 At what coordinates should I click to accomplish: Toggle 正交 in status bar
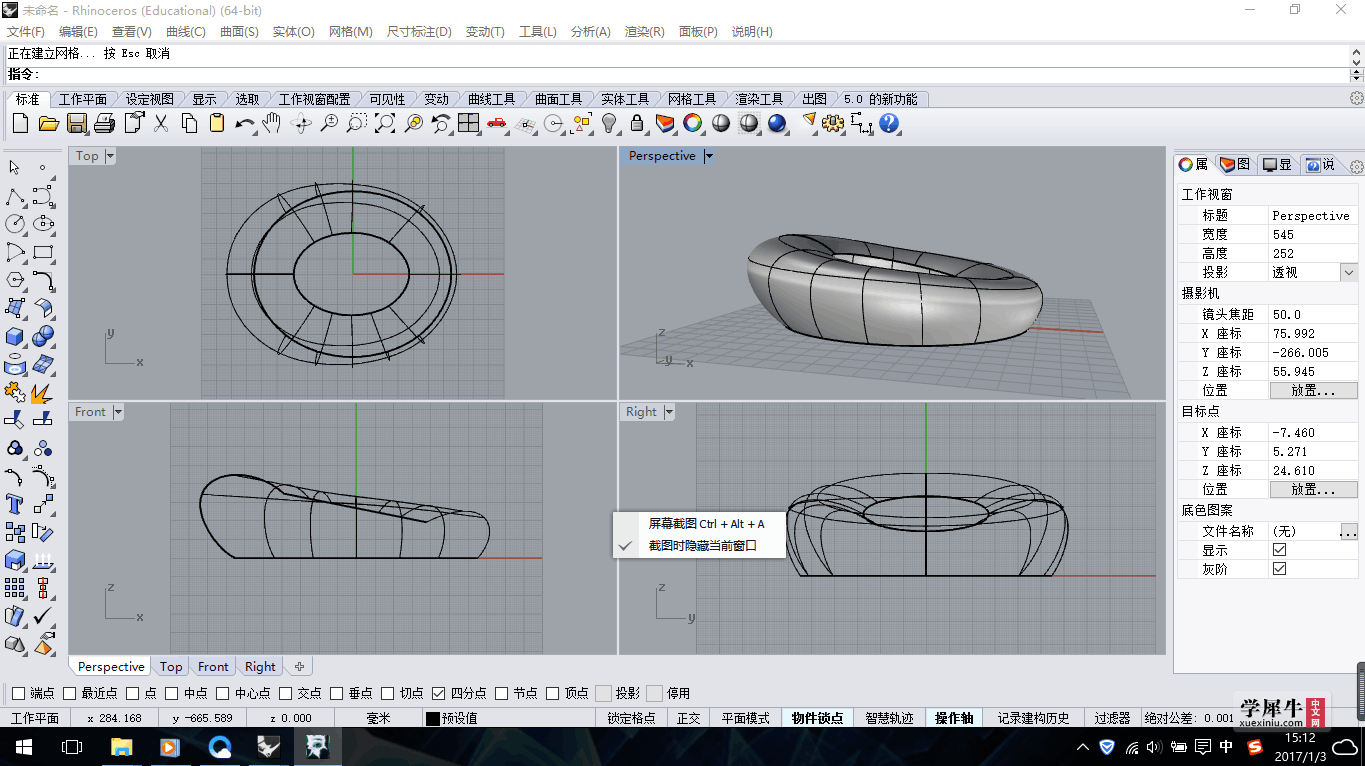tap(688, 718)
